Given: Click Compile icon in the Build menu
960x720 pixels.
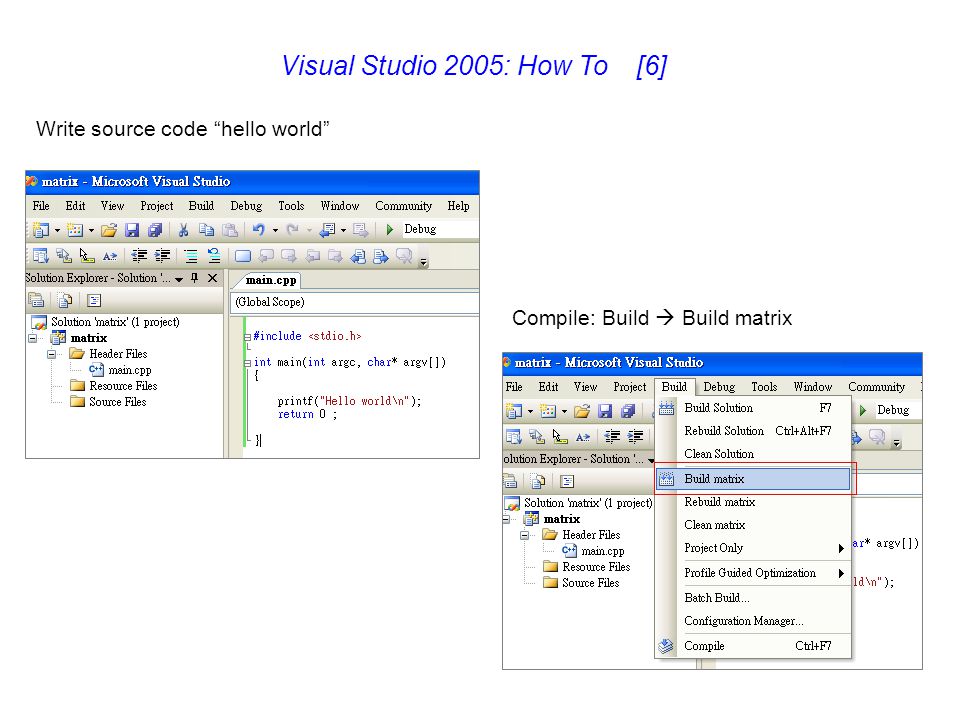Looking at the screenshot, I should tap(666, 645).
